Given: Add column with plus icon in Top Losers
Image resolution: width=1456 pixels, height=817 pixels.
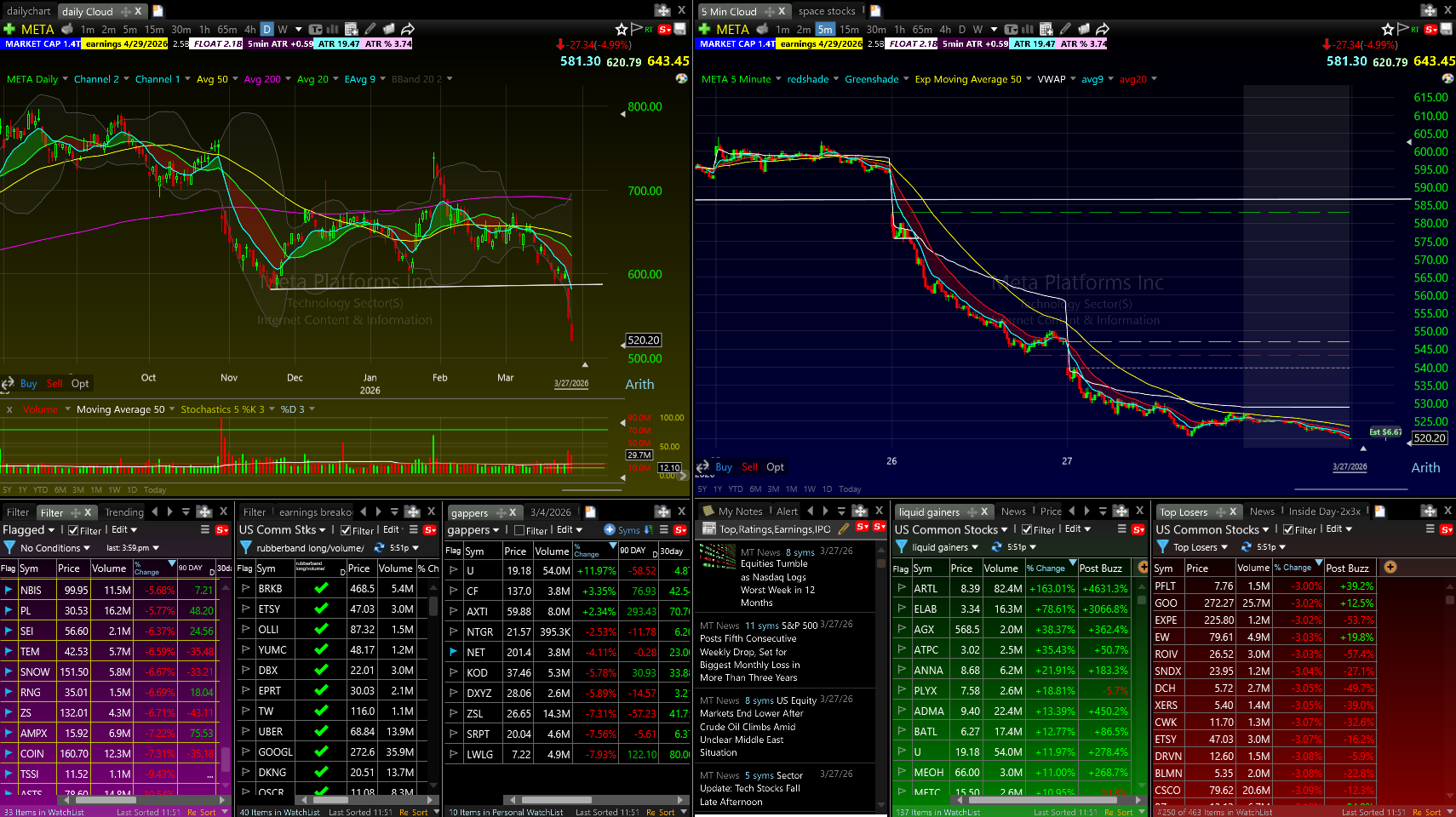Looking at the screenshot, I should [1390, 567].
